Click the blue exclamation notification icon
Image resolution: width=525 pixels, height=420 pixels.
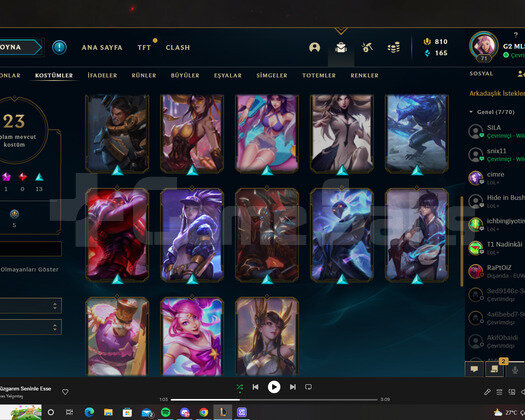59,47
